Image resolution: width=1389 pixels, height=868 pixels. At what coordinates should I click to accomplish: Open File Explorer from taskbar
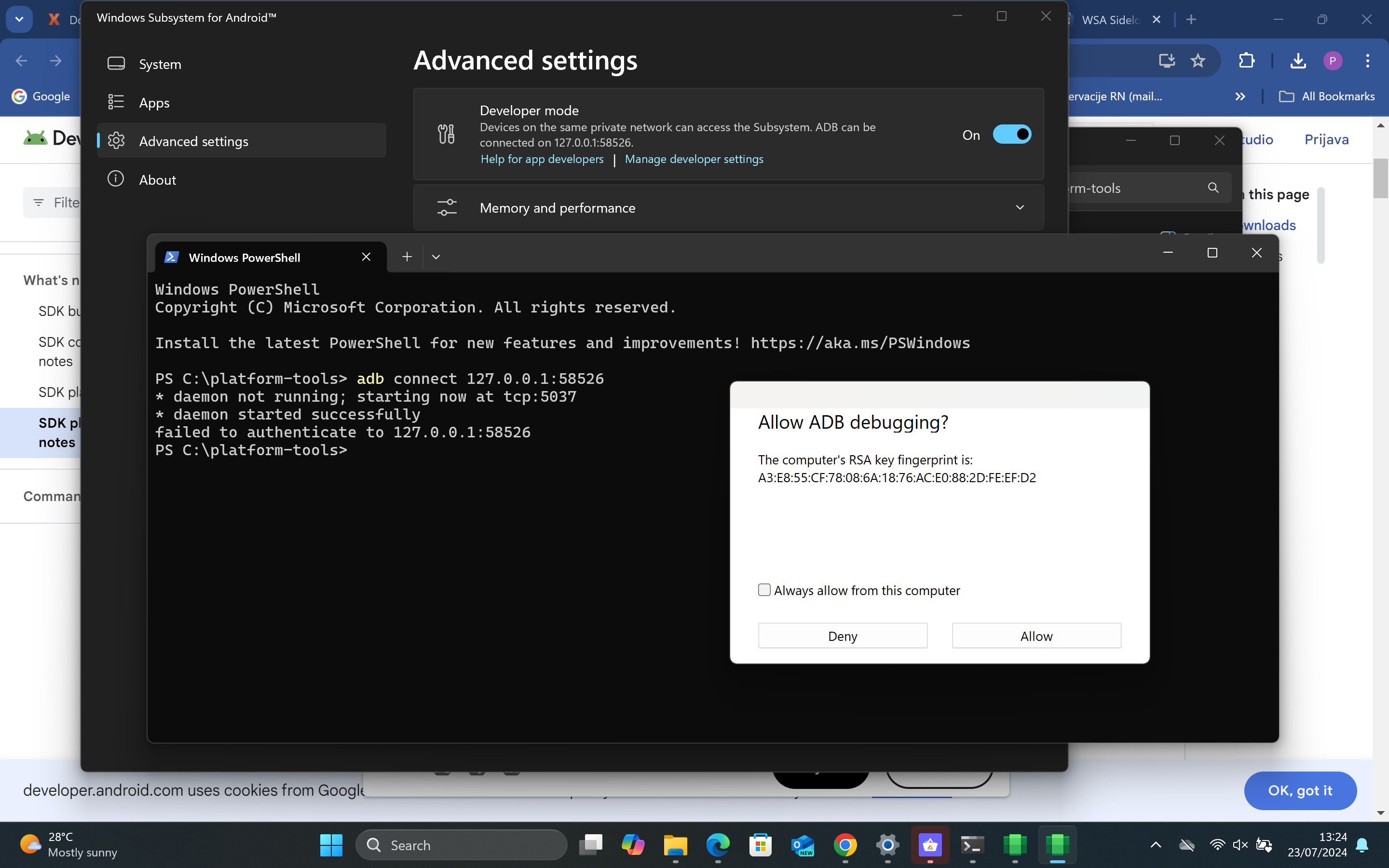click(x=676, y=844)
